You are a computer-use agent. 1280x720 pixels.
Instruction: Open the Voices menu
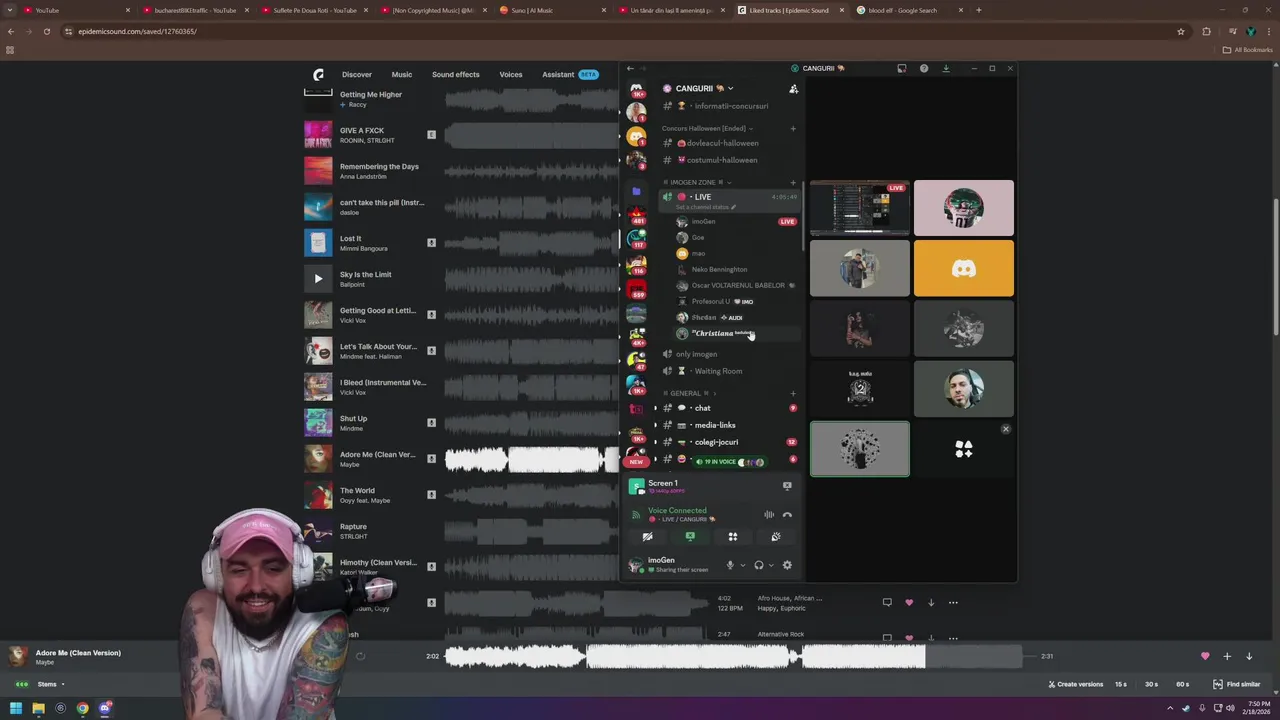coord(511,74)
